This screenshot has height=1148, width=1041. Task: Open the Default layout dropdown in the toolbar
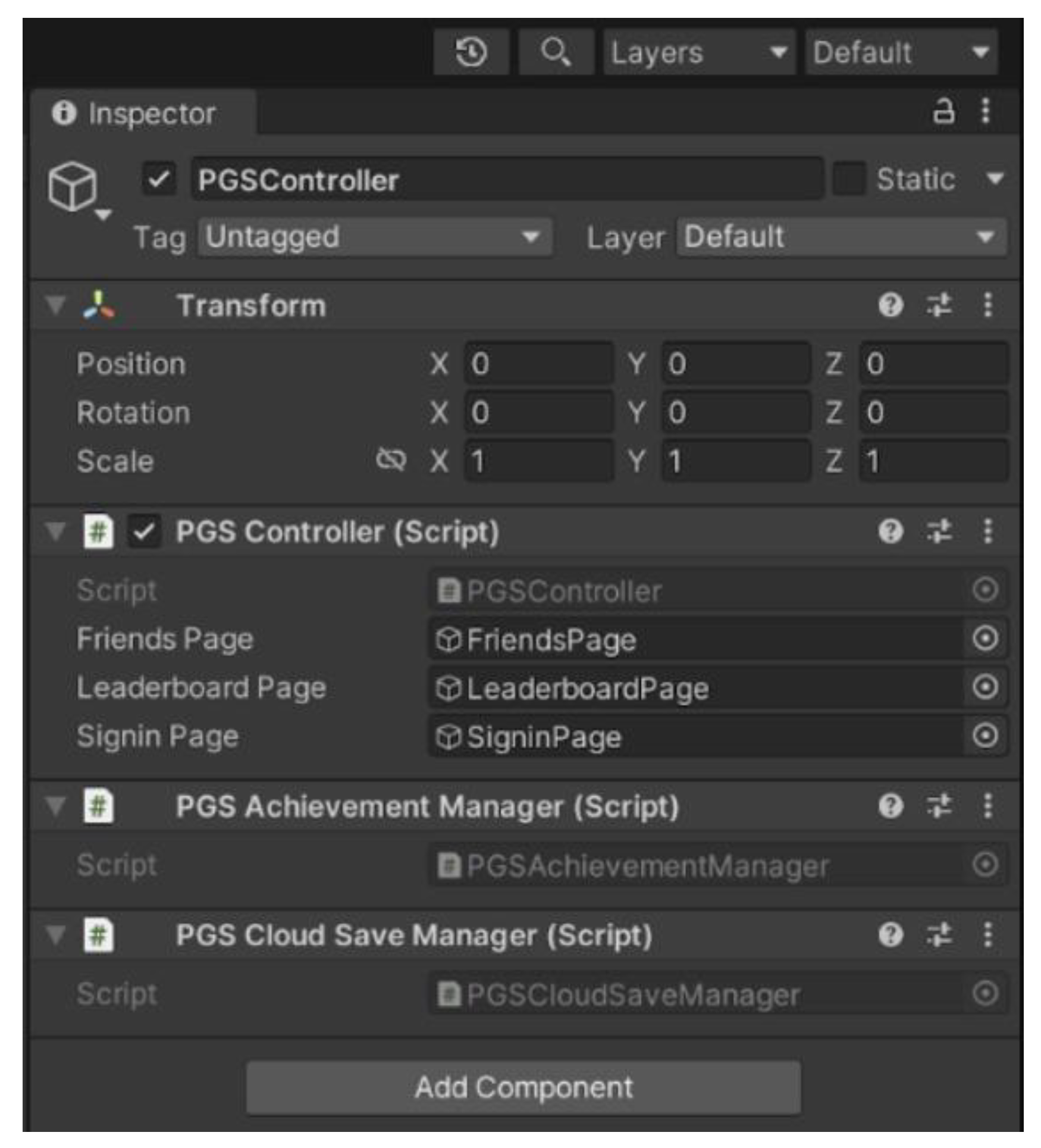(x=901, y=52)
